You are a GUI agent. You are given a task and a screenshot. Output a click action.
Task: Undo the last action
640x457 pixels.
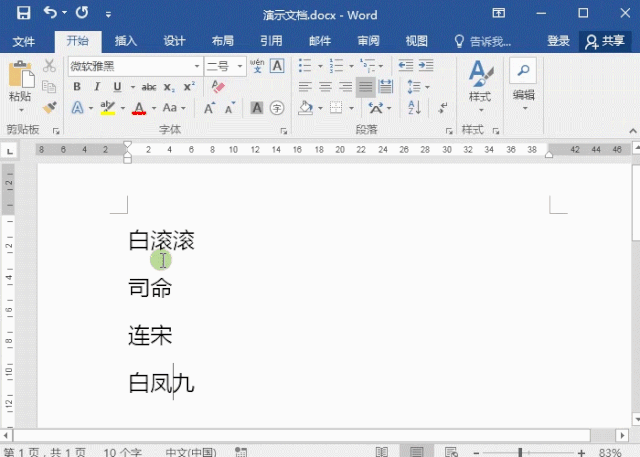pos(50,13)
